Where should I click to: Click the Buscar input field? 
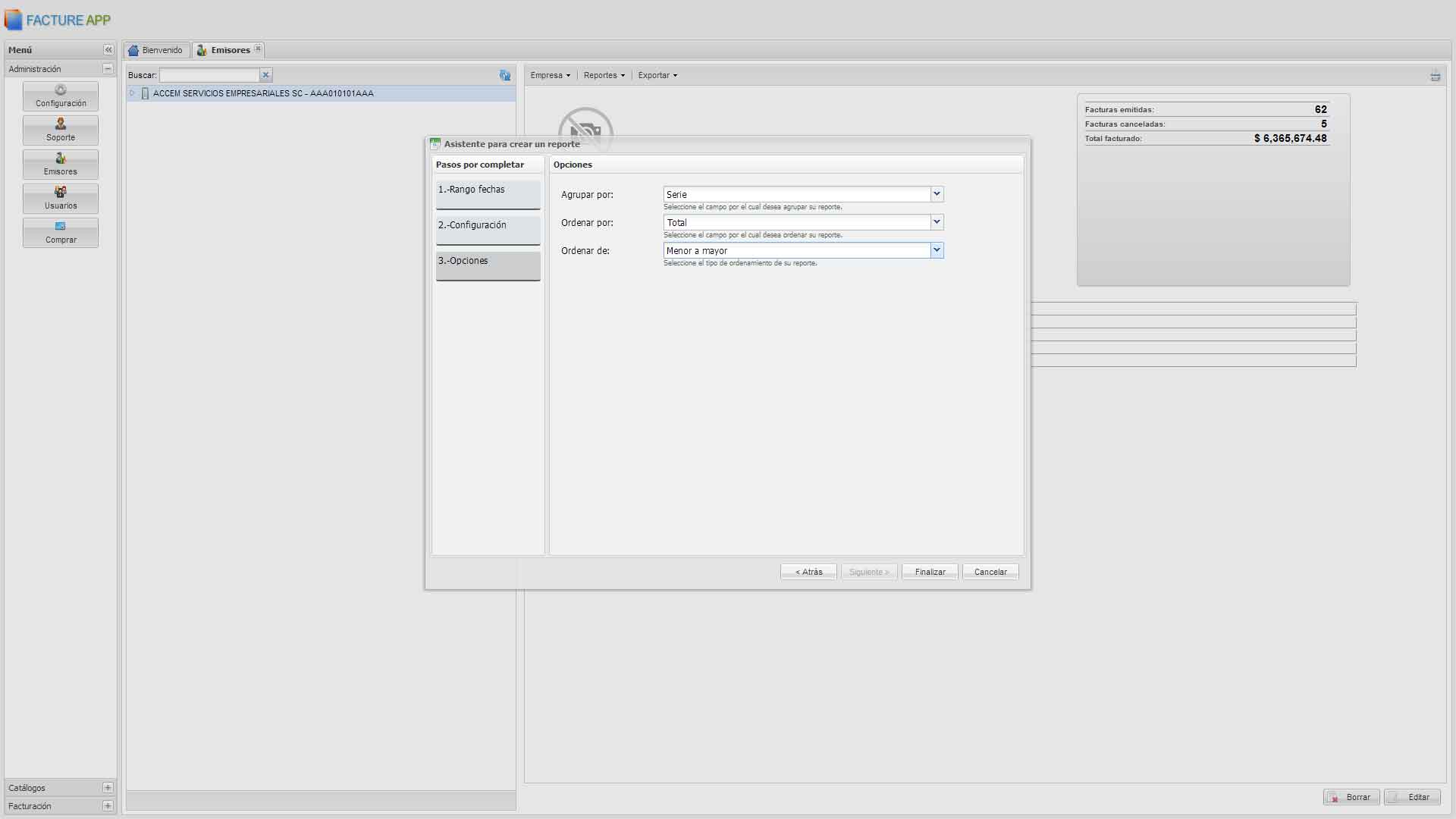pyautogui.click(x=209, y=75)
